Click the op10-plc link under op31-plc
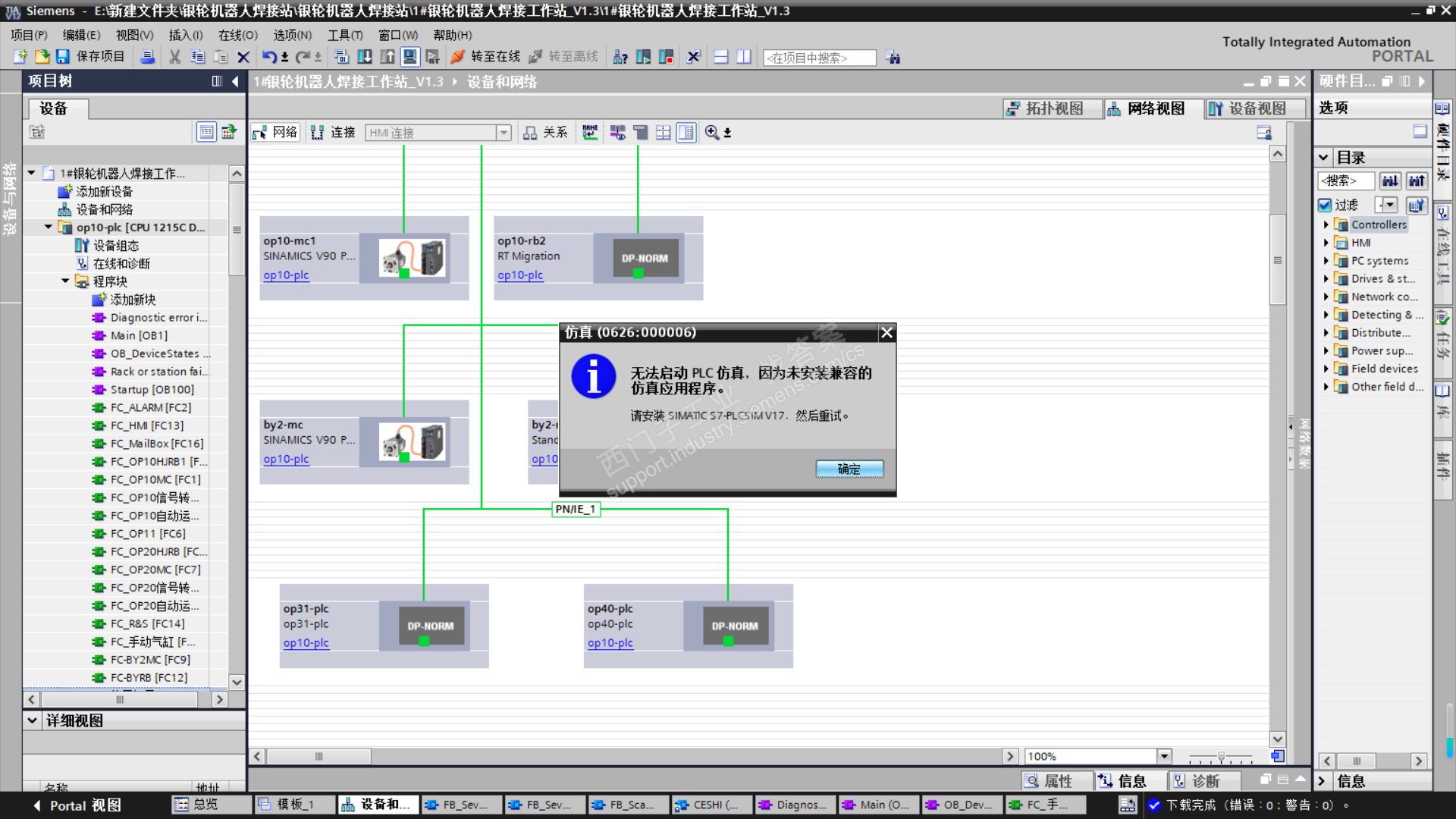 coord(306,643)
